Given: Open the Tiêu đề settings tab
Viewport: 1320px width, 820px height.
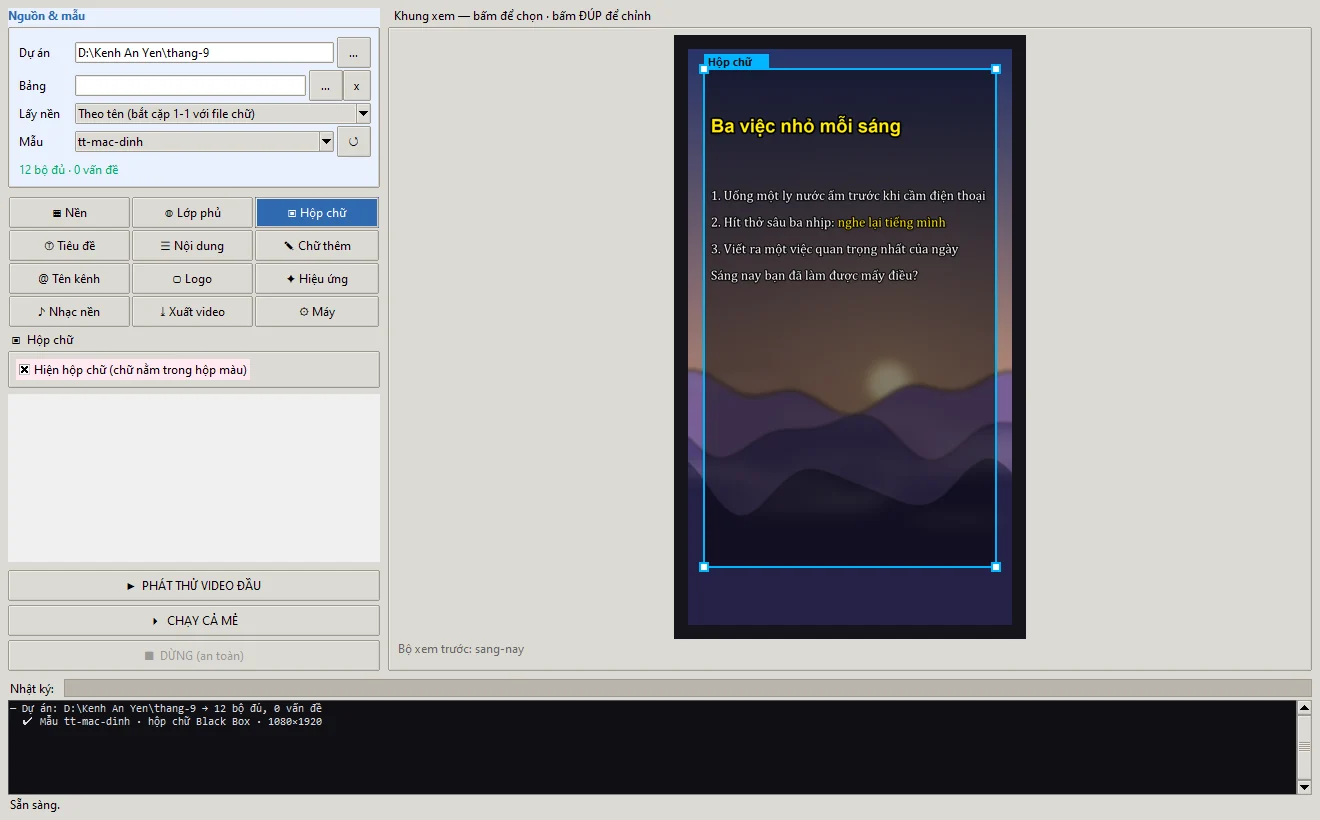Looking at the screenshot, I should (69, 246).
